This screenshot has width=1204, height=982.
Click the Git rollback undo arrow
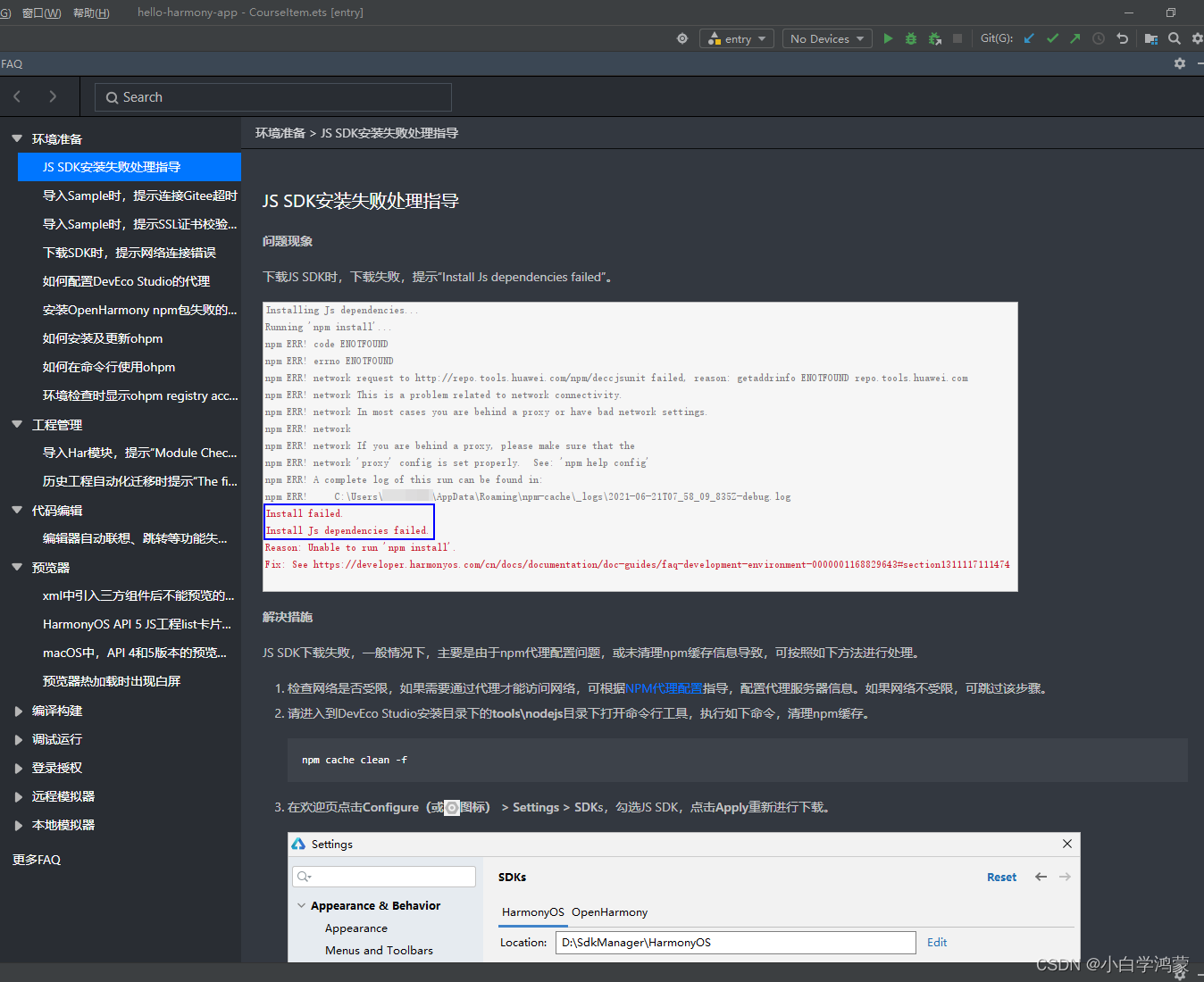[1123, 38]
